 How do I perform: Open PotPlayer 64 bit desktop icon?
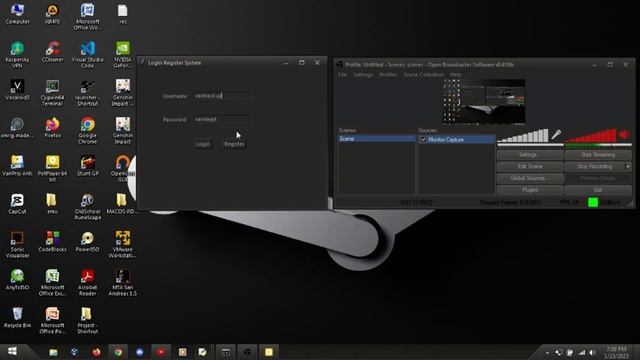coord(52,169)
